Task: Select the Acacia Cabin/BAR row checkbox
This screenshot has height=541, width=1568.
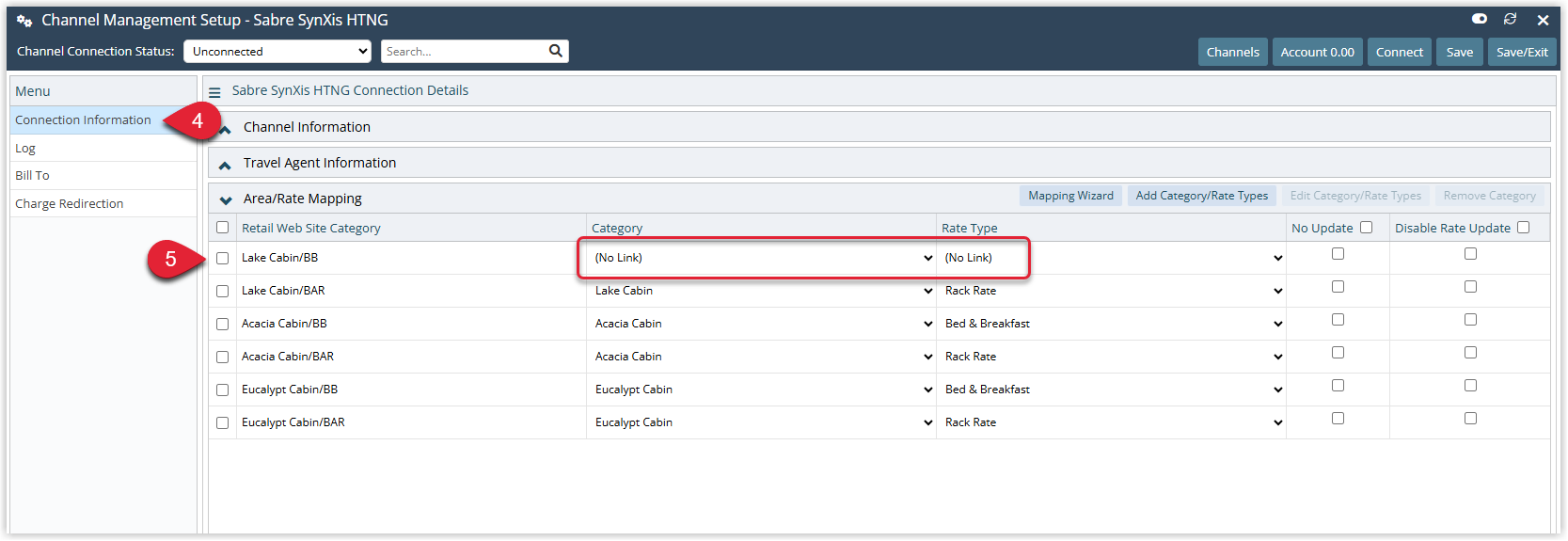Action: coord(222,358)
